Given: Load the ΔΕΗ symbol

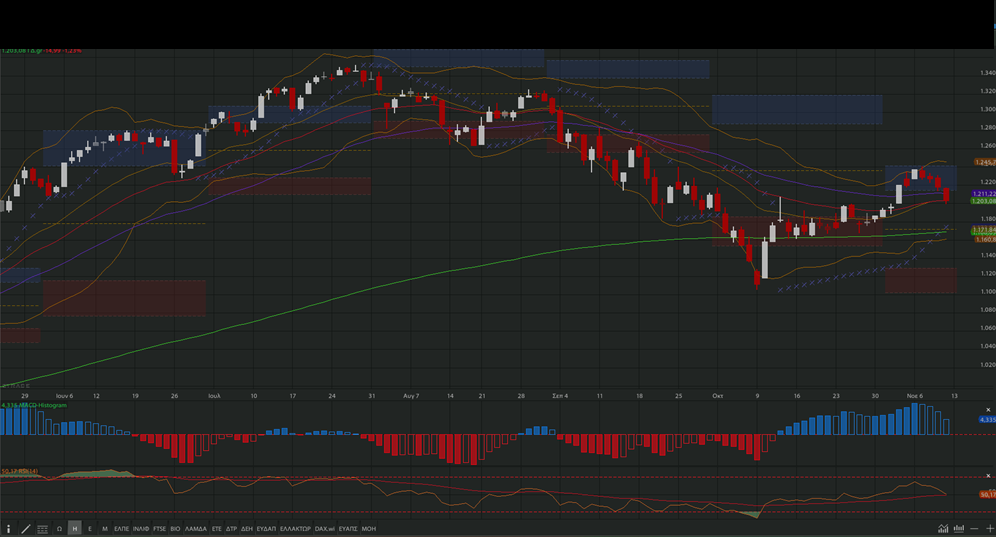Looking at the screenshot, I should [x=247, y=529].
